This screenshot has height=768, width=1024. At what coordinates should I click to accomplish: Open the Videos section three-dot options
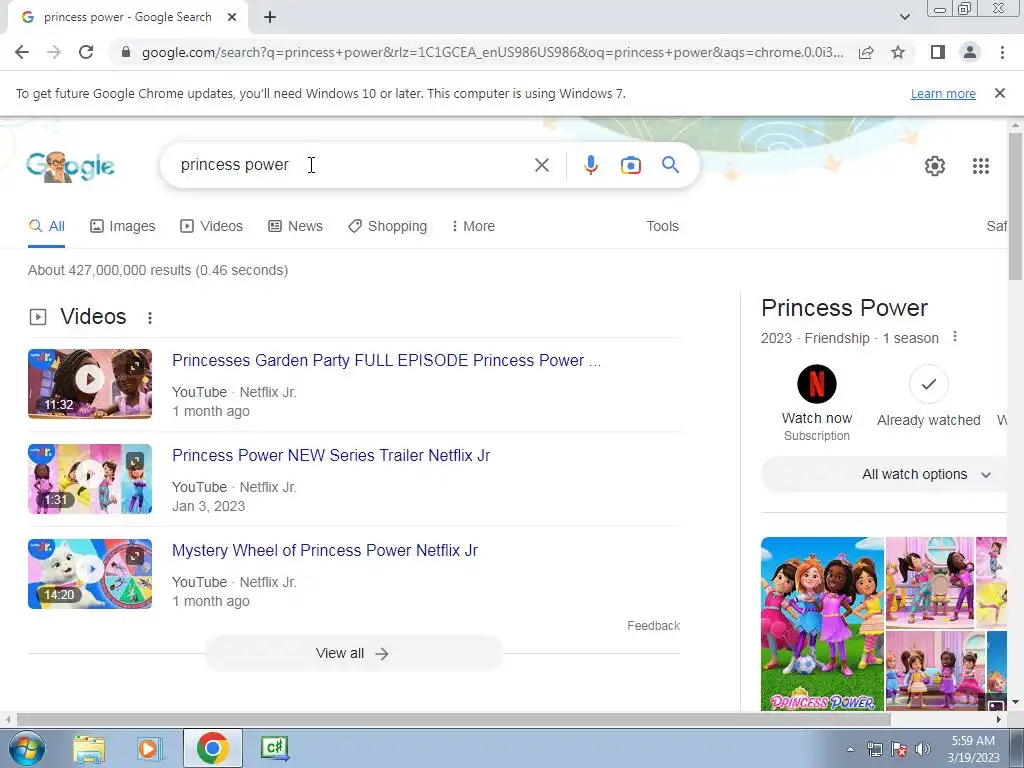(x=150, y=317)
